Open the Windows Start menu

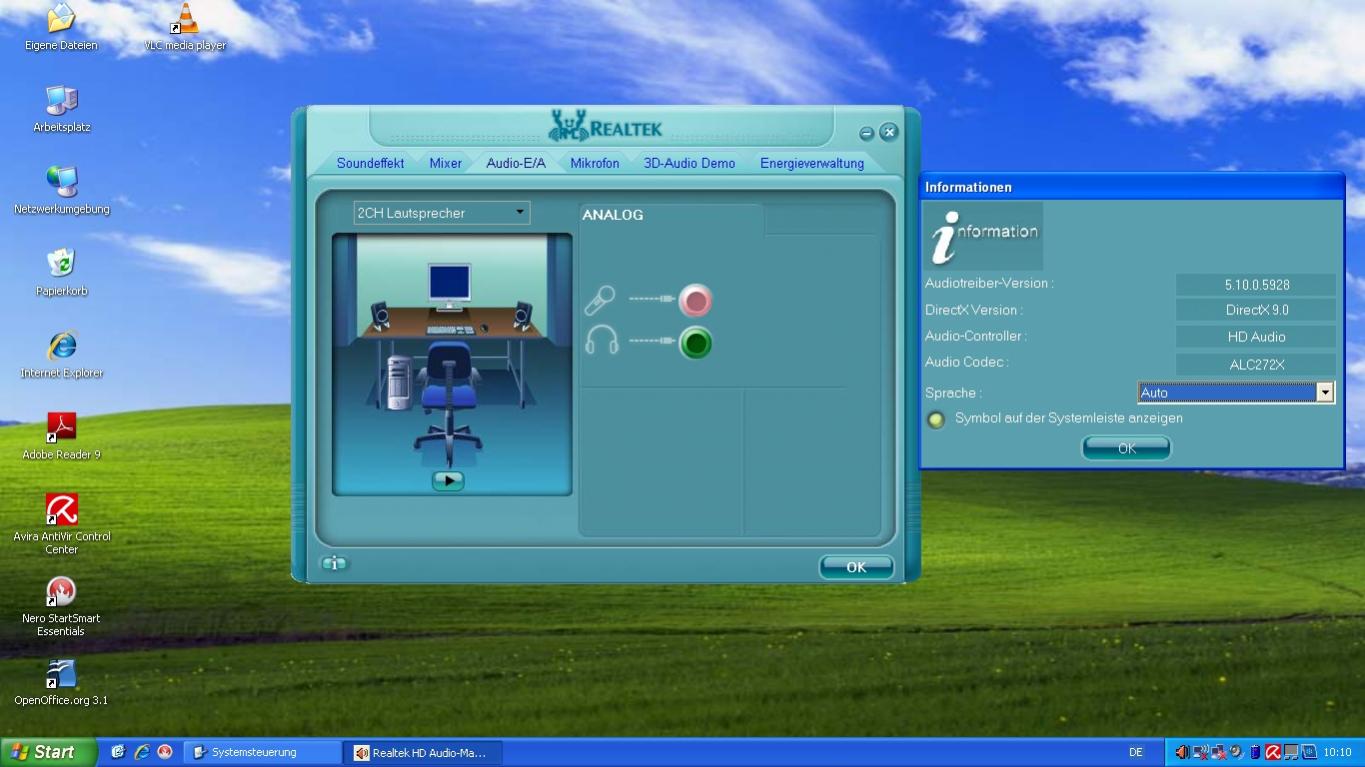click(49, 752)
